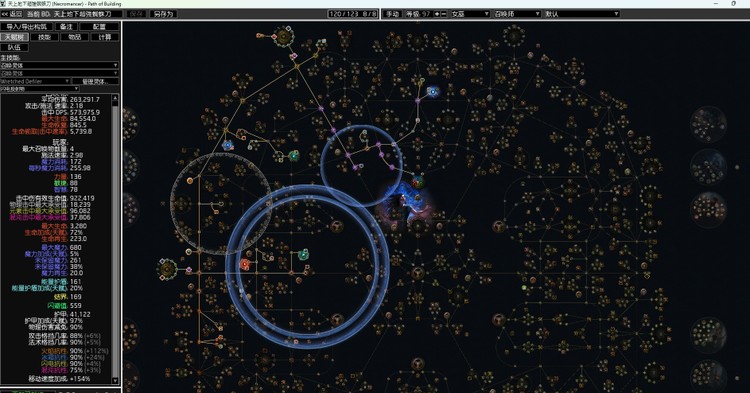The height and width of the screenshot is (393, 750).
Task: Open the 召唤师 ascendancy dropdown
Action: 517,14
